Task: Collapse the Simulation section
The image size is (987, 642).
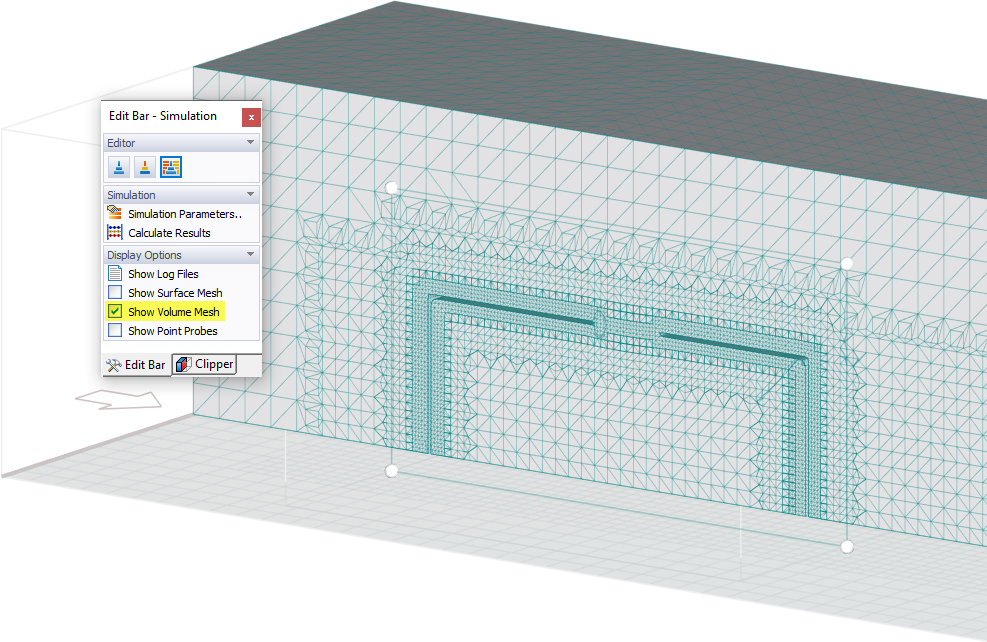Action: click(x=250, y=193)
